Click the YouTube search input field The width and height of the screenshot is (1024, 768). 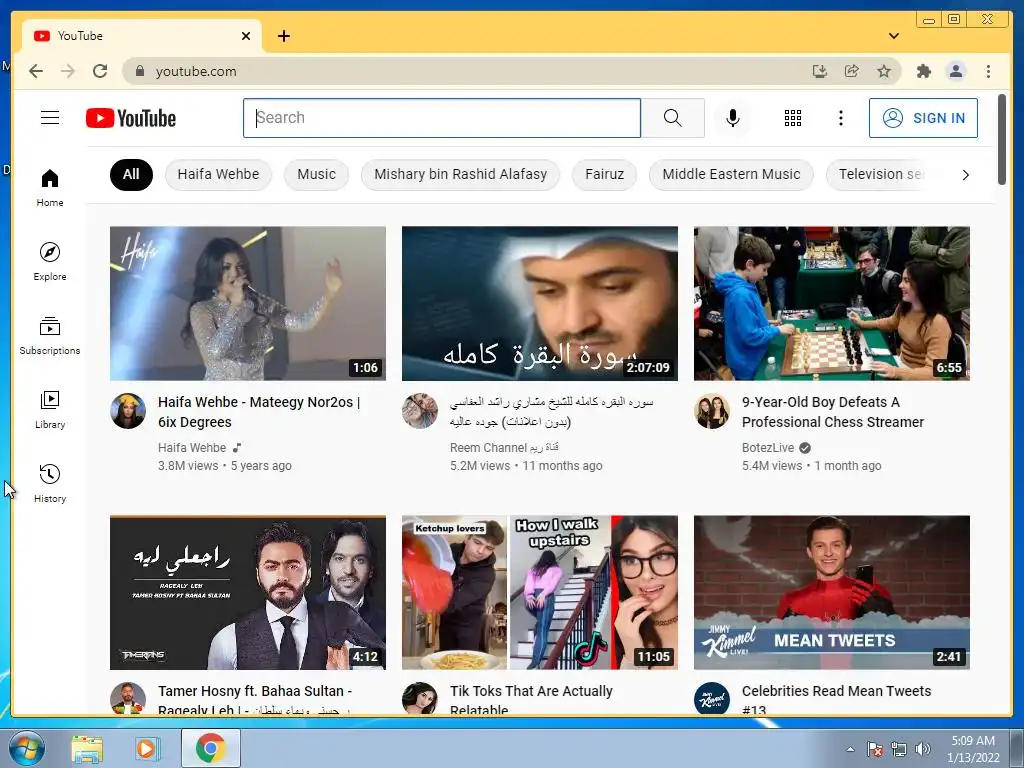(442, 118)
